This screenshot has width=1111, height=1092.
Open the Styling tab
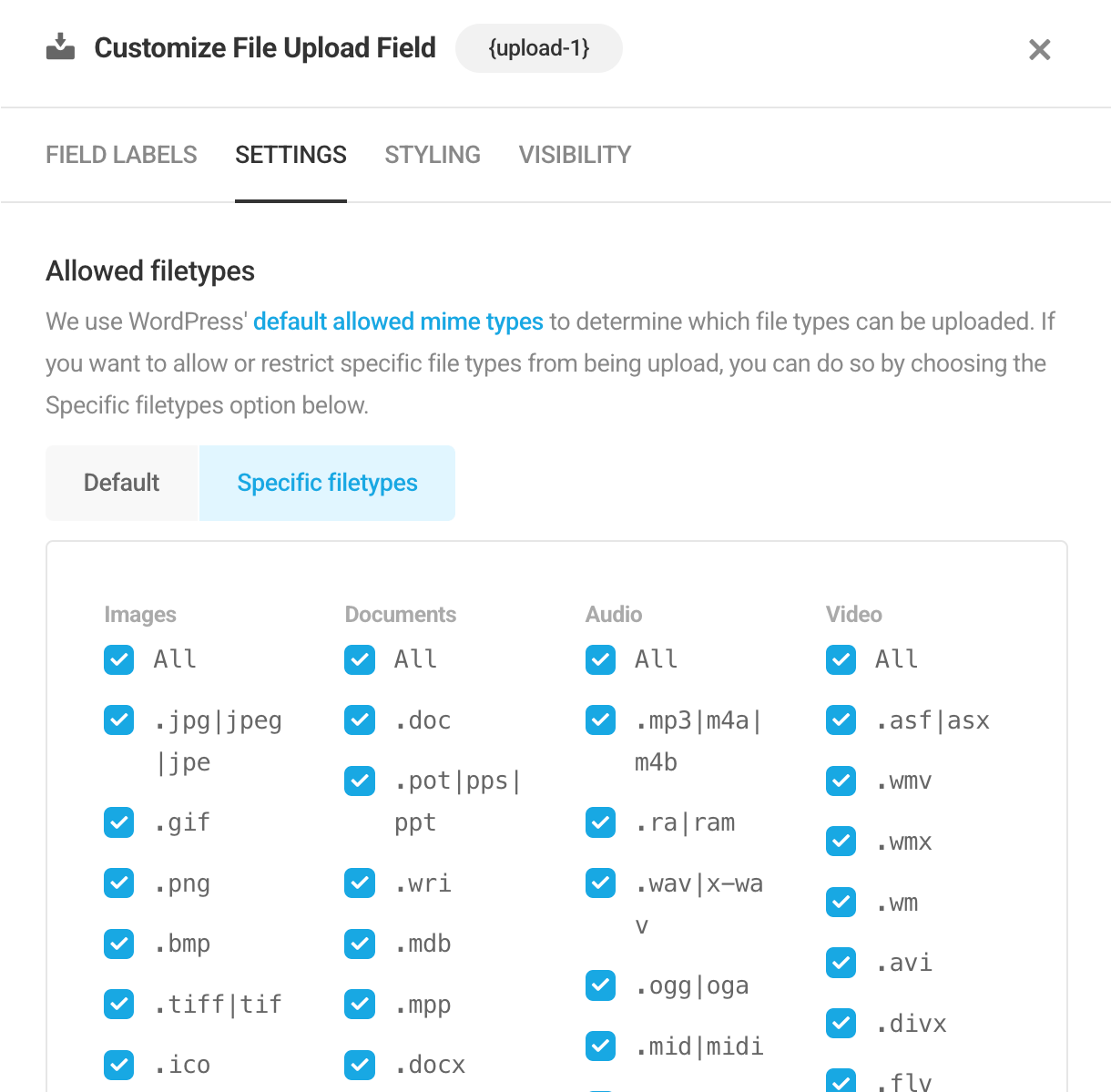(x=433, y=155)
